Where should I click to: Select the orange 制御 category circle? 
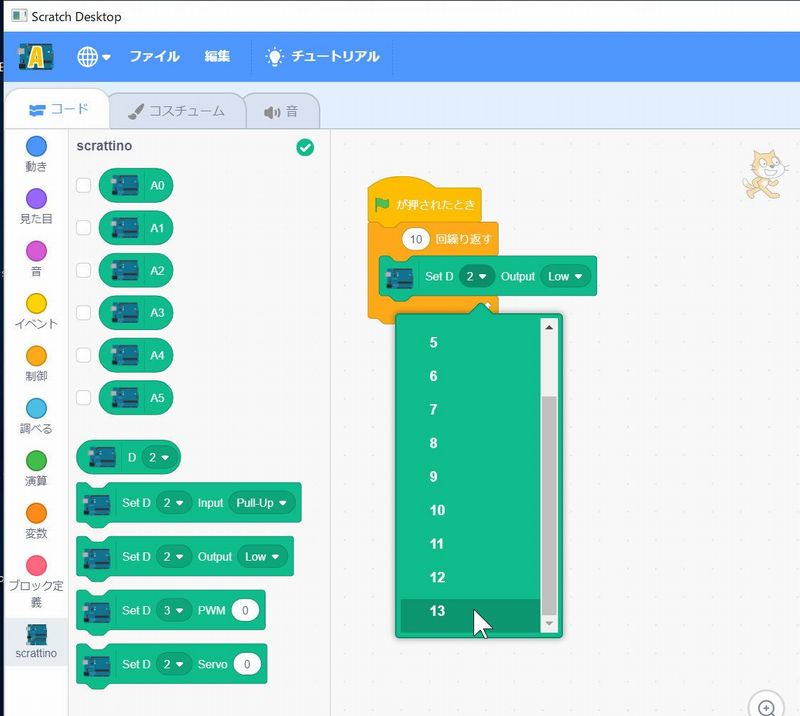coord(36,356)
